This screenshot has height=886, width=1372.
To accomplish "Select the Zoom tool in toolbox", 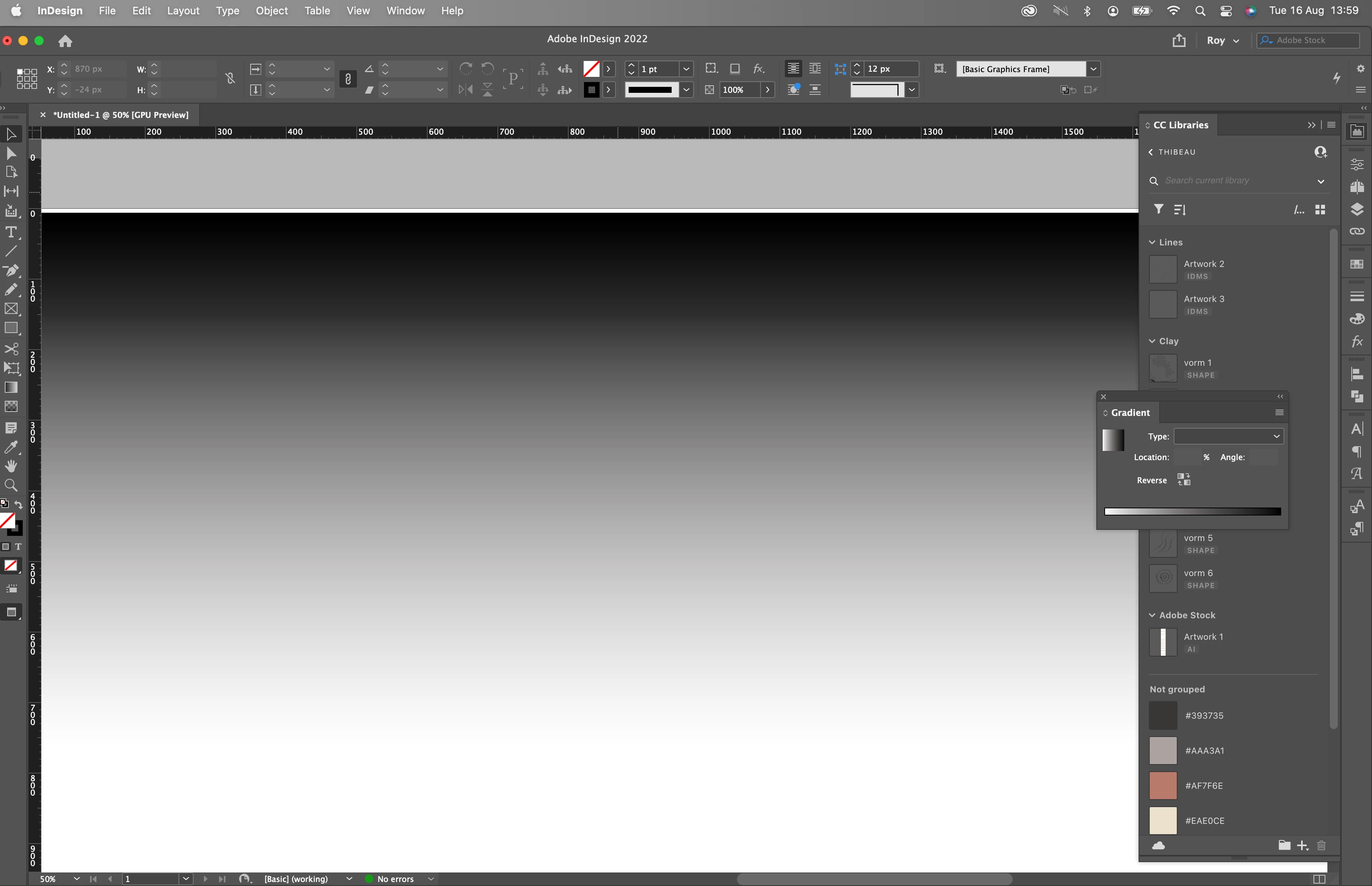I will (11, 485).
